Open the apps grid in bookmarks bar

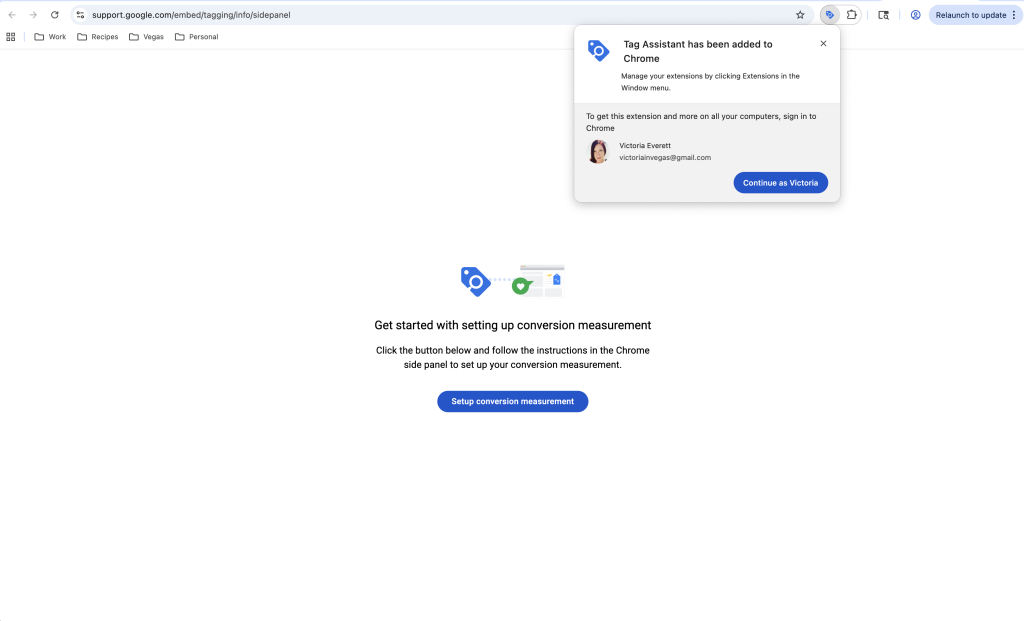click(11, 37)
